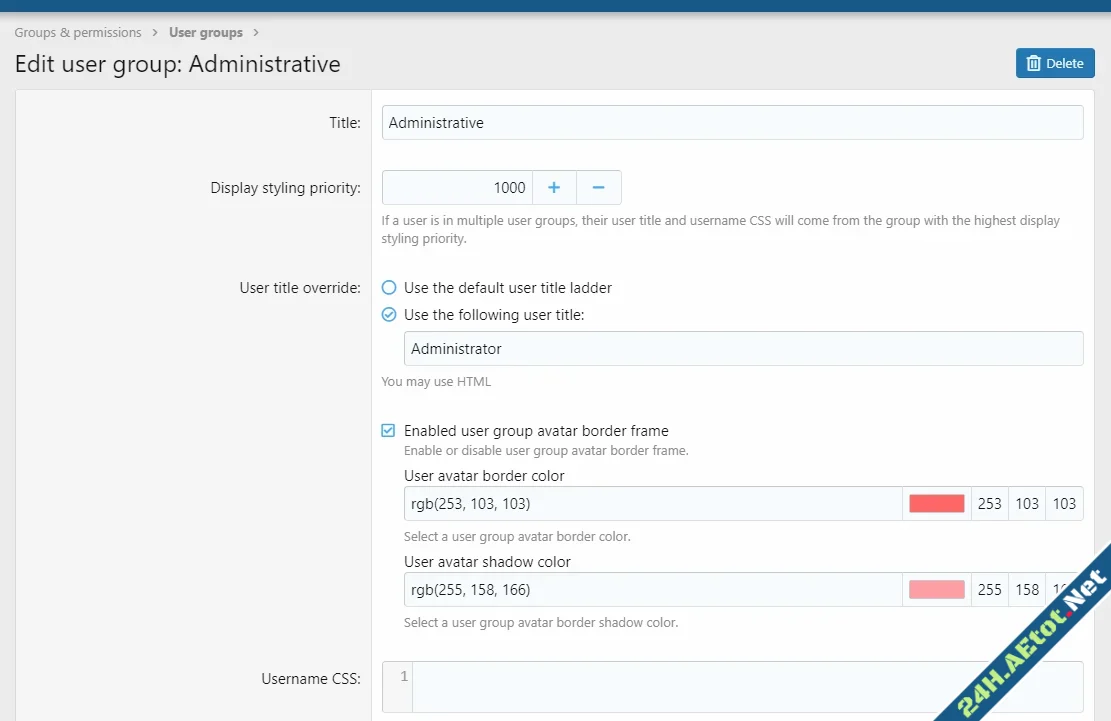
Task: Click the shadow color green value 158
Action: 1027,590
